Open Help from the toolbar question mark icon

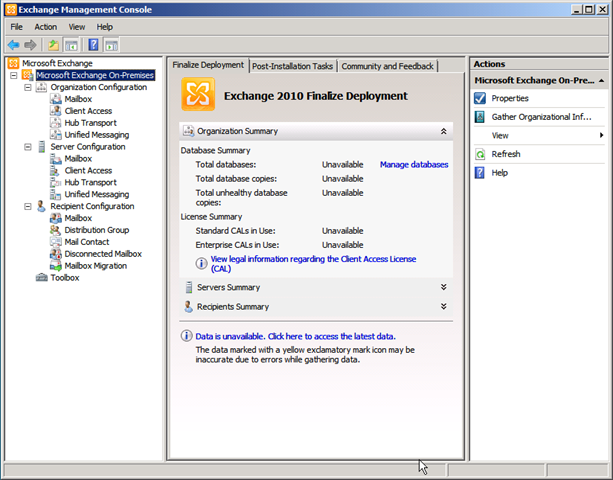click(x=93, y=45)
